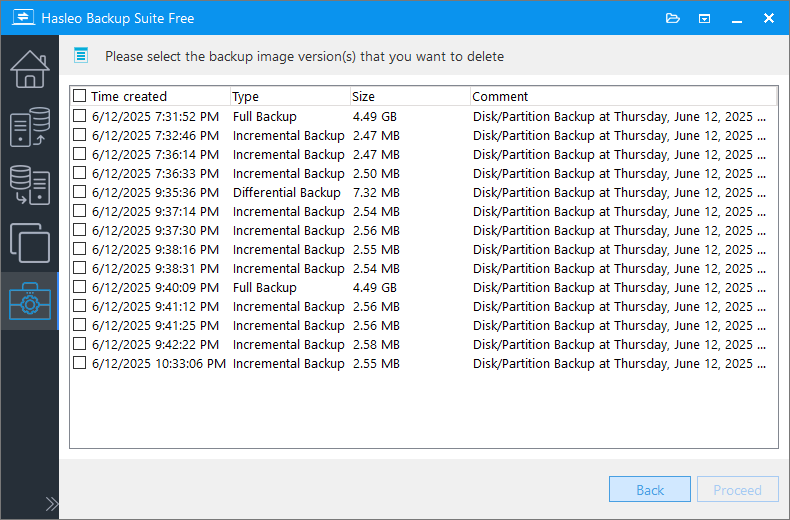This screenshot has height=520, width=790.
Task: Click the list icon beside the instruction
Action: pos(81,55)
